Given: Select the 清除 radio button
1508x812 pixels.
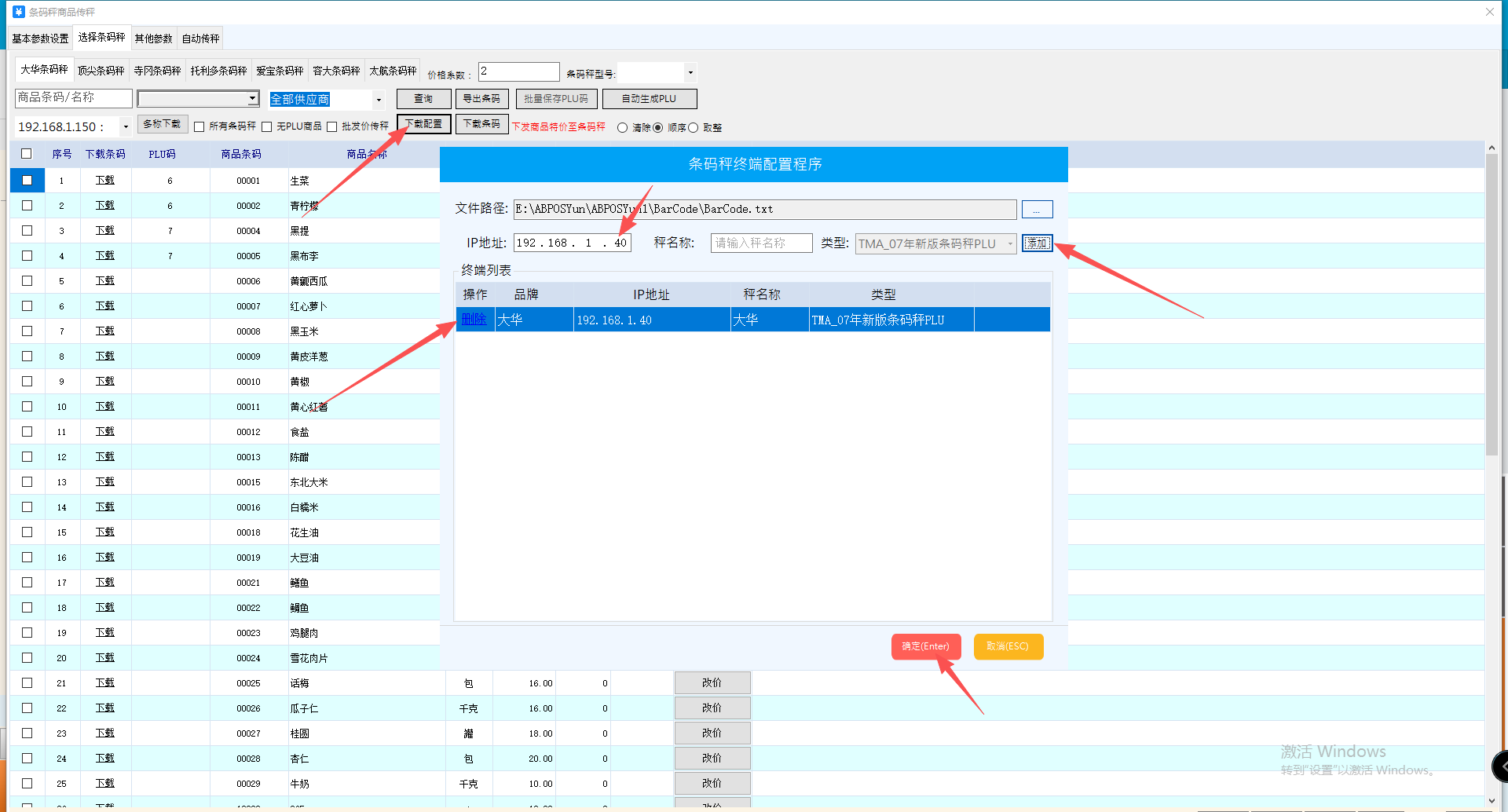Looking at the screenshot, I should pyautogui.click(x=623, y=128).
